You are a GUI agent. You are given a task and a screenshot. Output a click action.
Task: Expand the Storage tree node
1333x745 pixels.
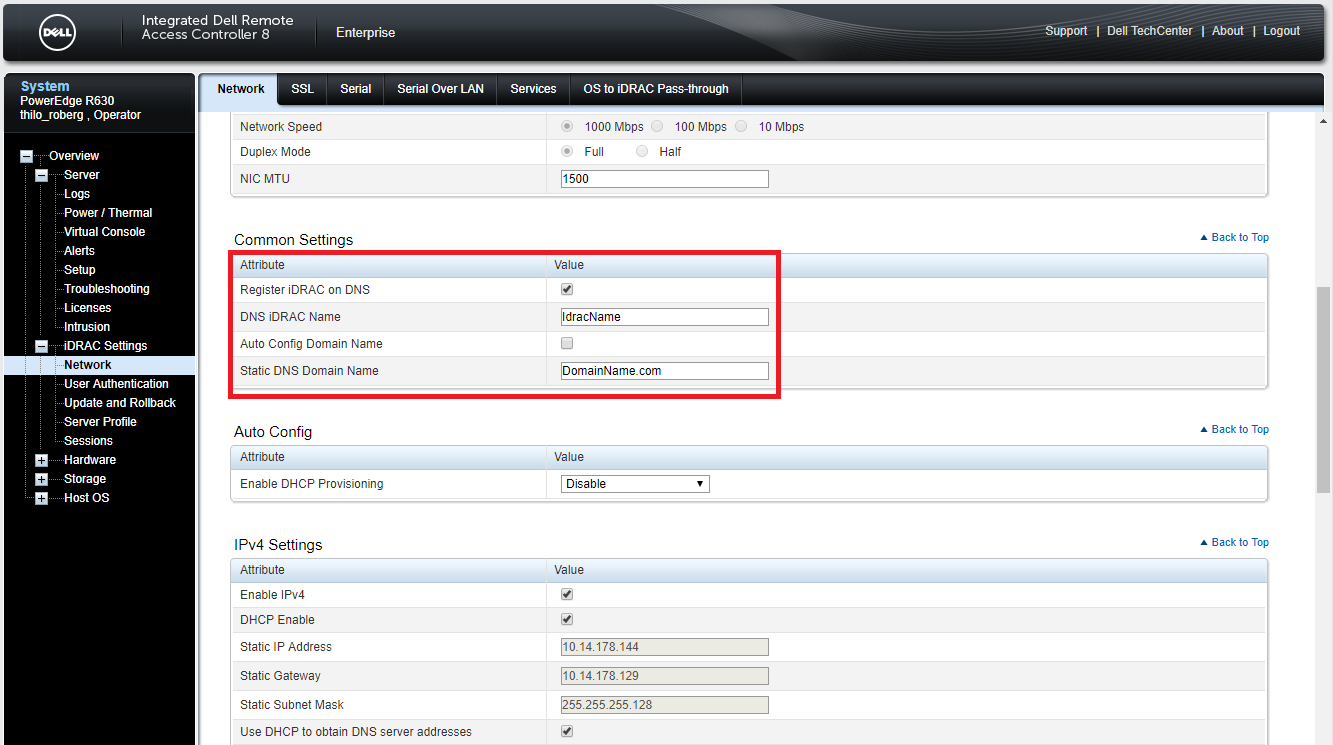coord(42,479)
